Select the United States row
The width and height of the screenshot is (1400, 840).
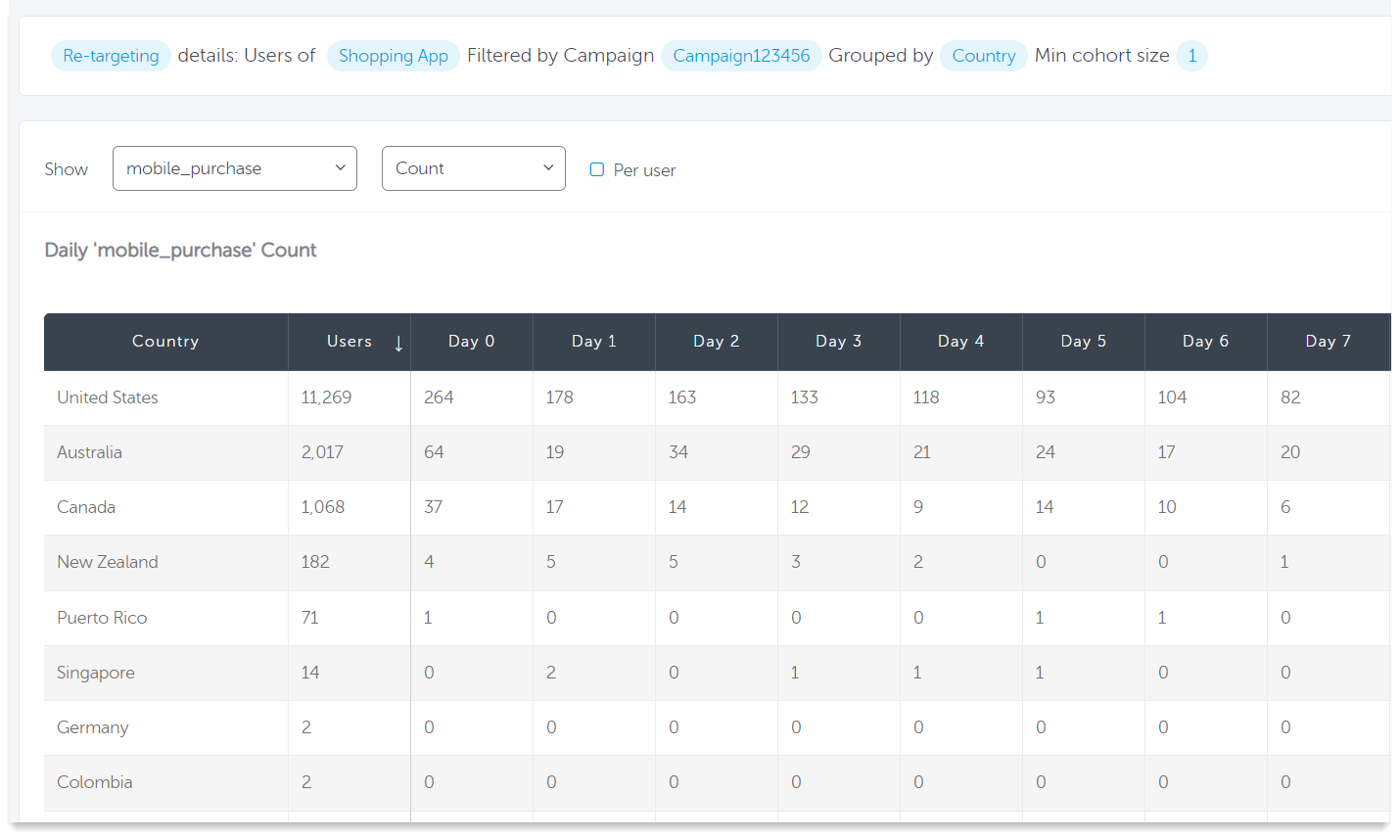[108, 397]
